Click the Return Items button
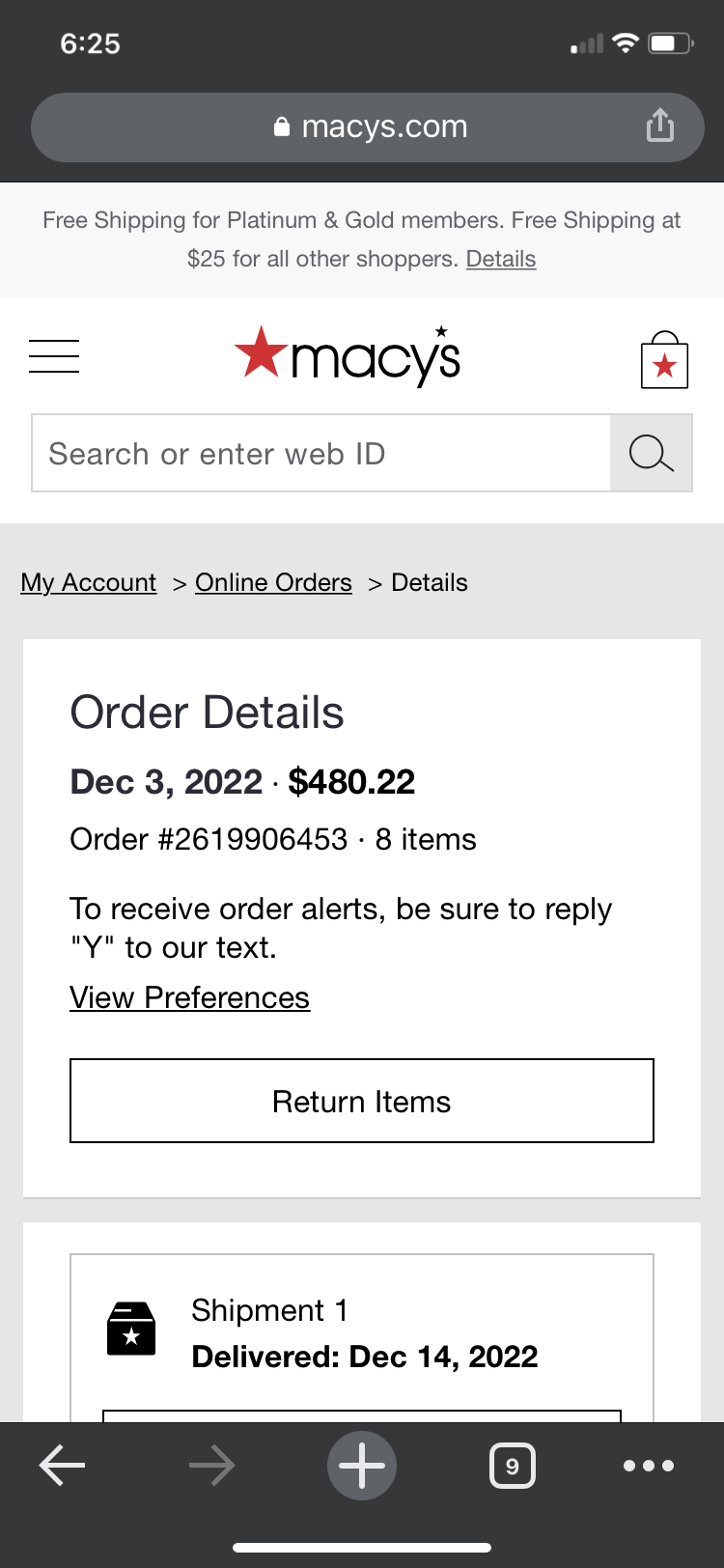Screen dimensions: 724x1568 [x=361, y=1101]
